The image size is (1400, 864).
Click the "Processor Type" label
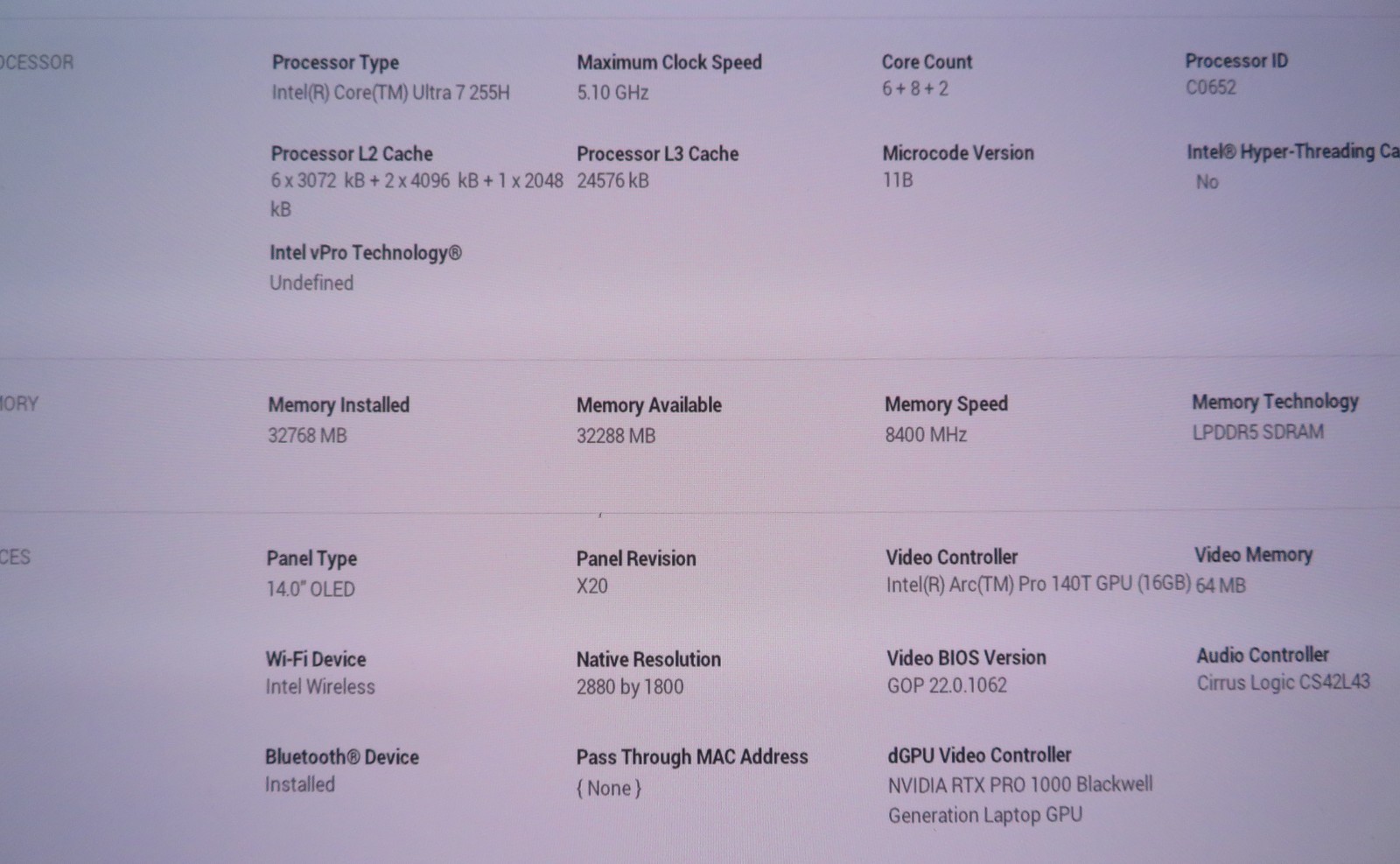(335, 63)
